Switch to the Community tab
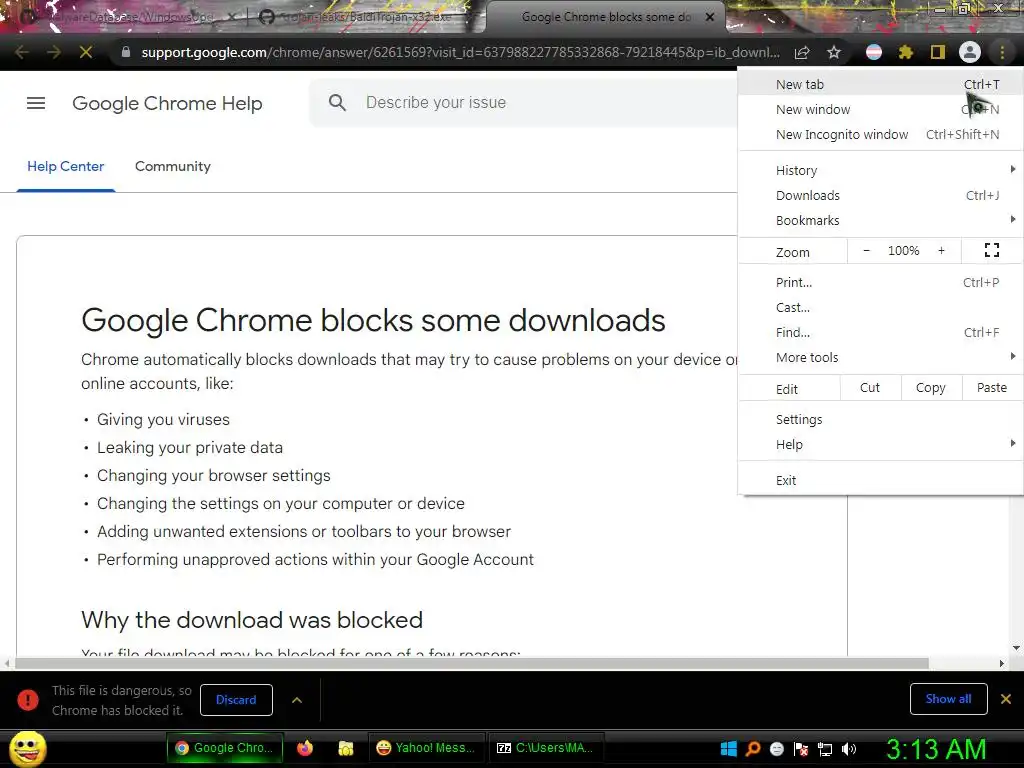This screenshot has width=1024, height=768. 172,167
